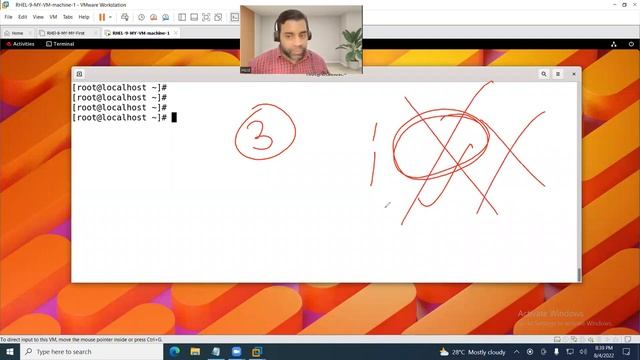
Task: Open the terminal hamburger menu
Action: pos(558,74)
